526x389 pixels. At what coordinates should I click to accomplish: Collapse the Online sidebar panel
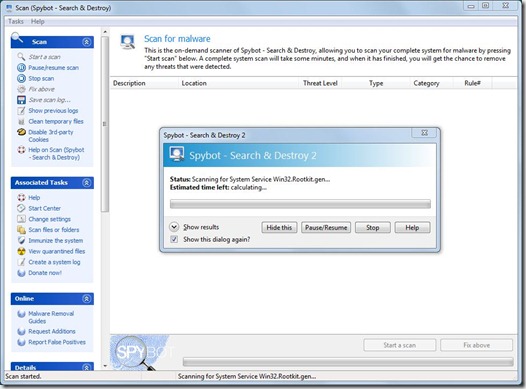point(87,299)
